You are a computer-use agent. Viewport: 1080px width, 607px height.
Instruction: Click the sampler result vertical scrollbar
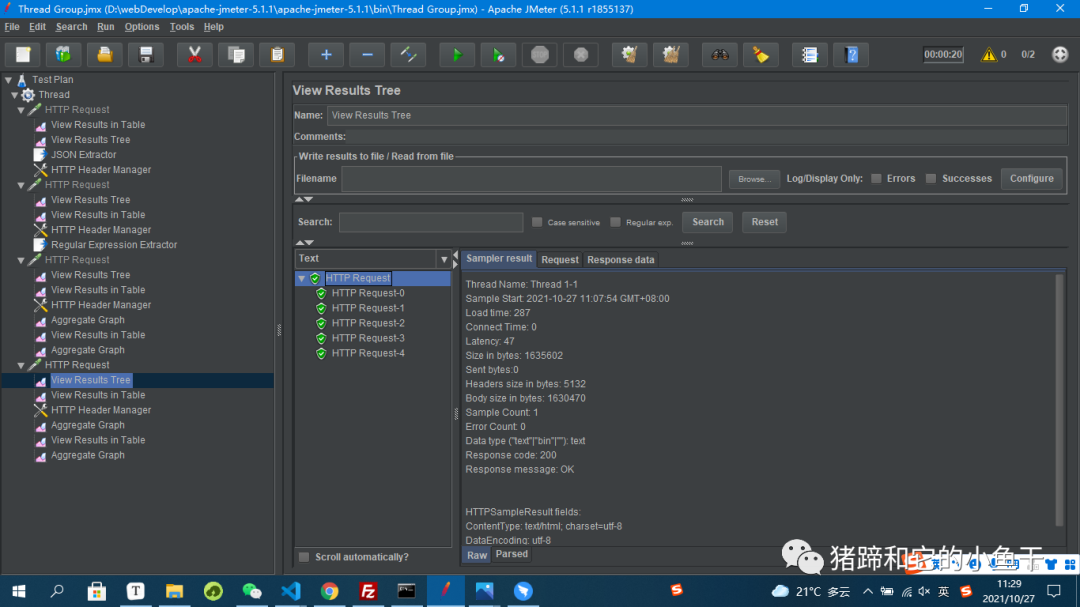point(1060,400)
